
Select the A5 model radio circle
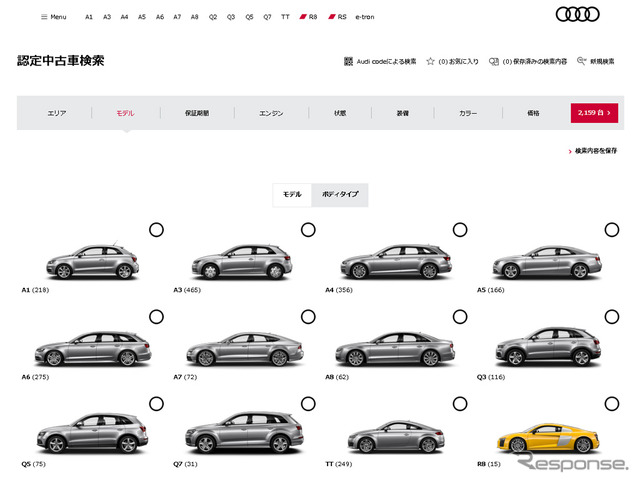tap(612, 230)
